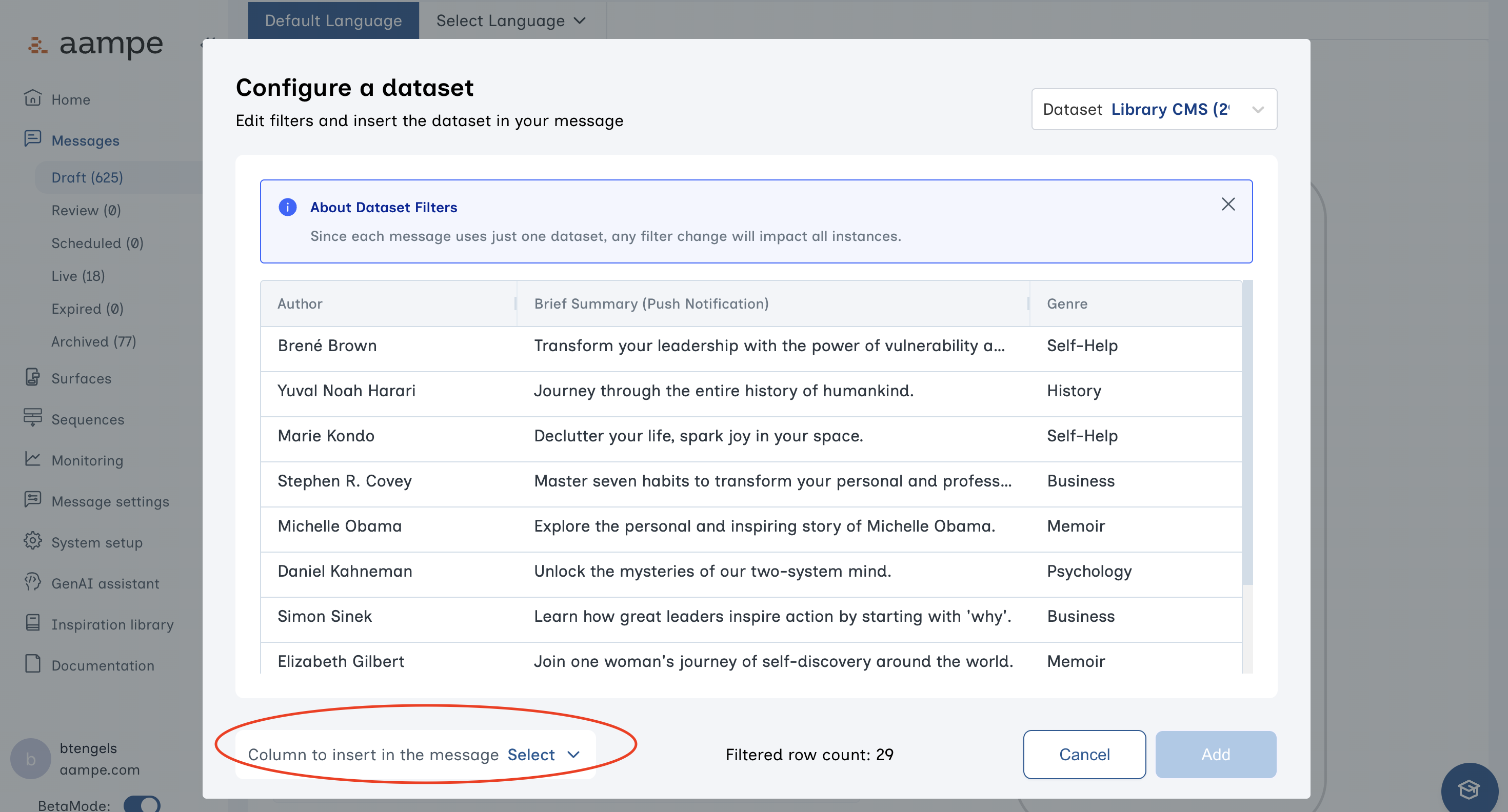Open Expired (0) messages

point(87,308)
